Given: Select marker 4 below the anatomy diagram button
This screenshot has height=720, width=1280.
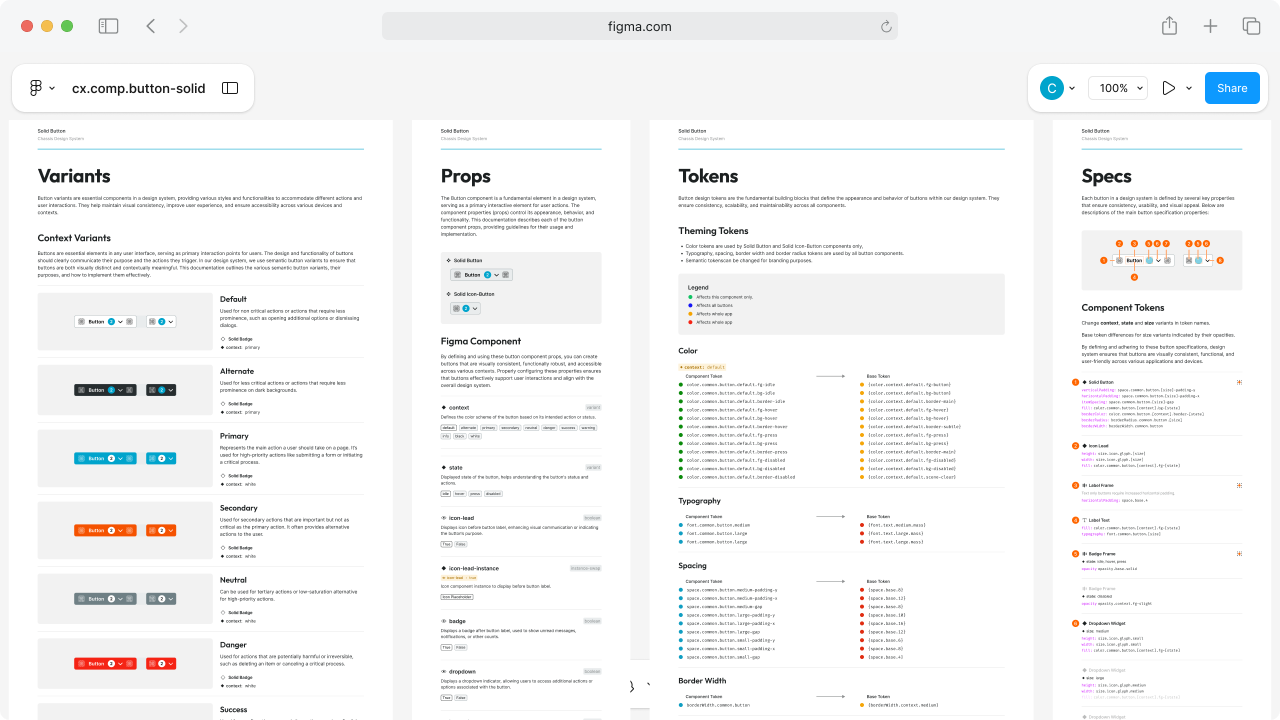Looking at the screenshot, I should coord(1134,277).
